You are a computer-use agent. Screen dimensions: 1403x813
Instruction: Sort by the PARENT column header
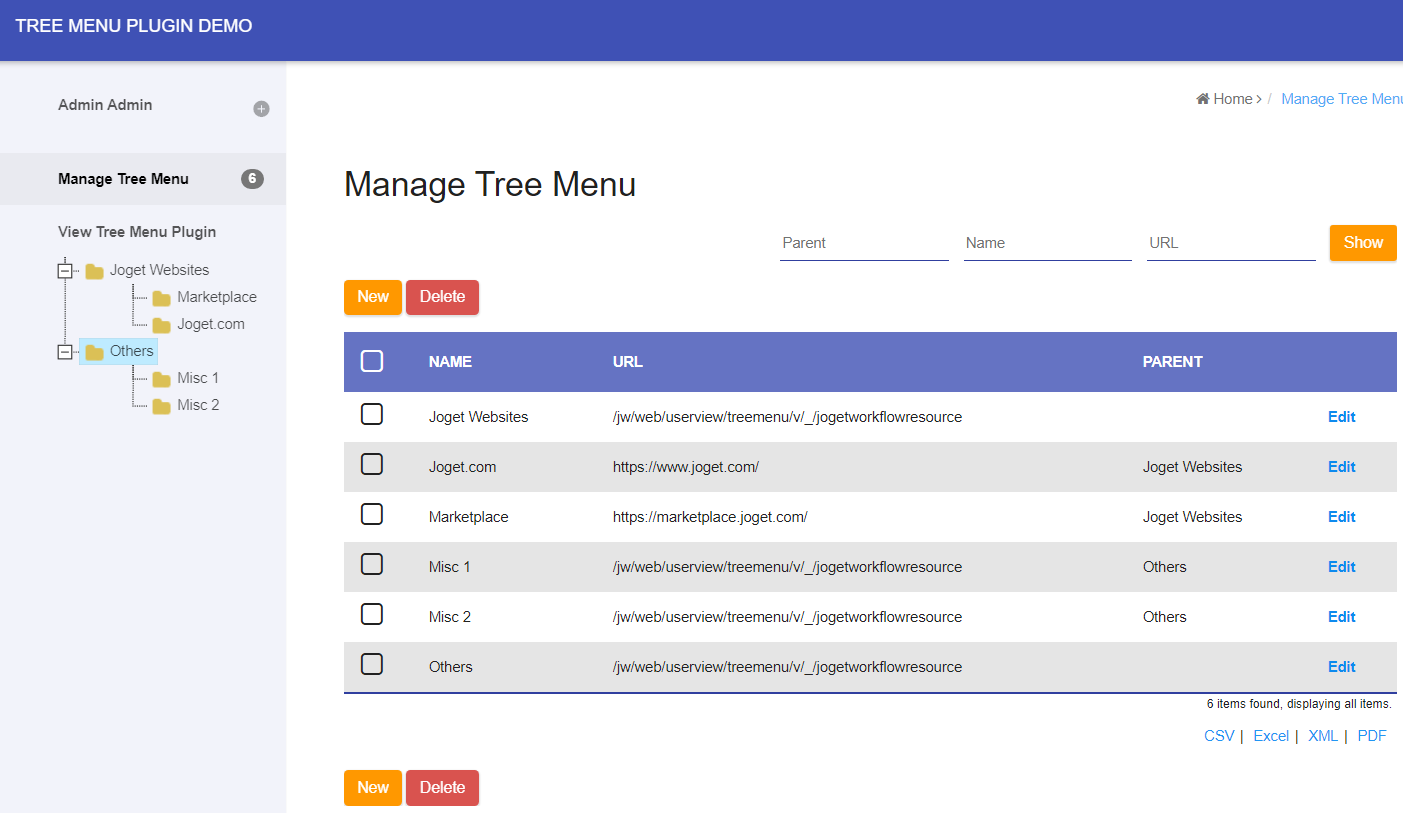pos(1173,362)
